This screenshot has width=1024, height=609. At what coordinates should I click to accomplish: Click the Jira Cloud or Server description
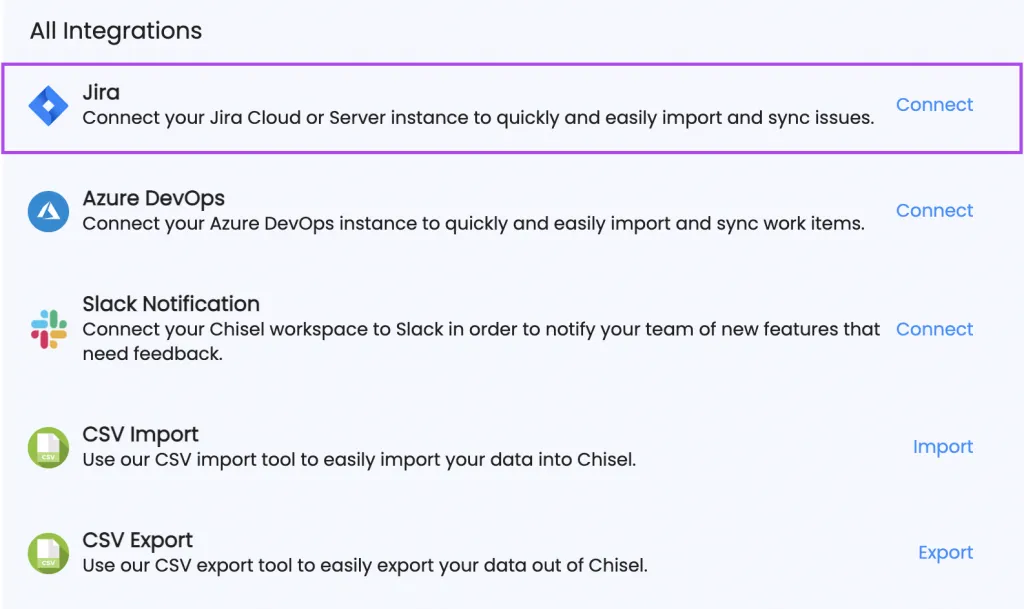pos(478,118)
